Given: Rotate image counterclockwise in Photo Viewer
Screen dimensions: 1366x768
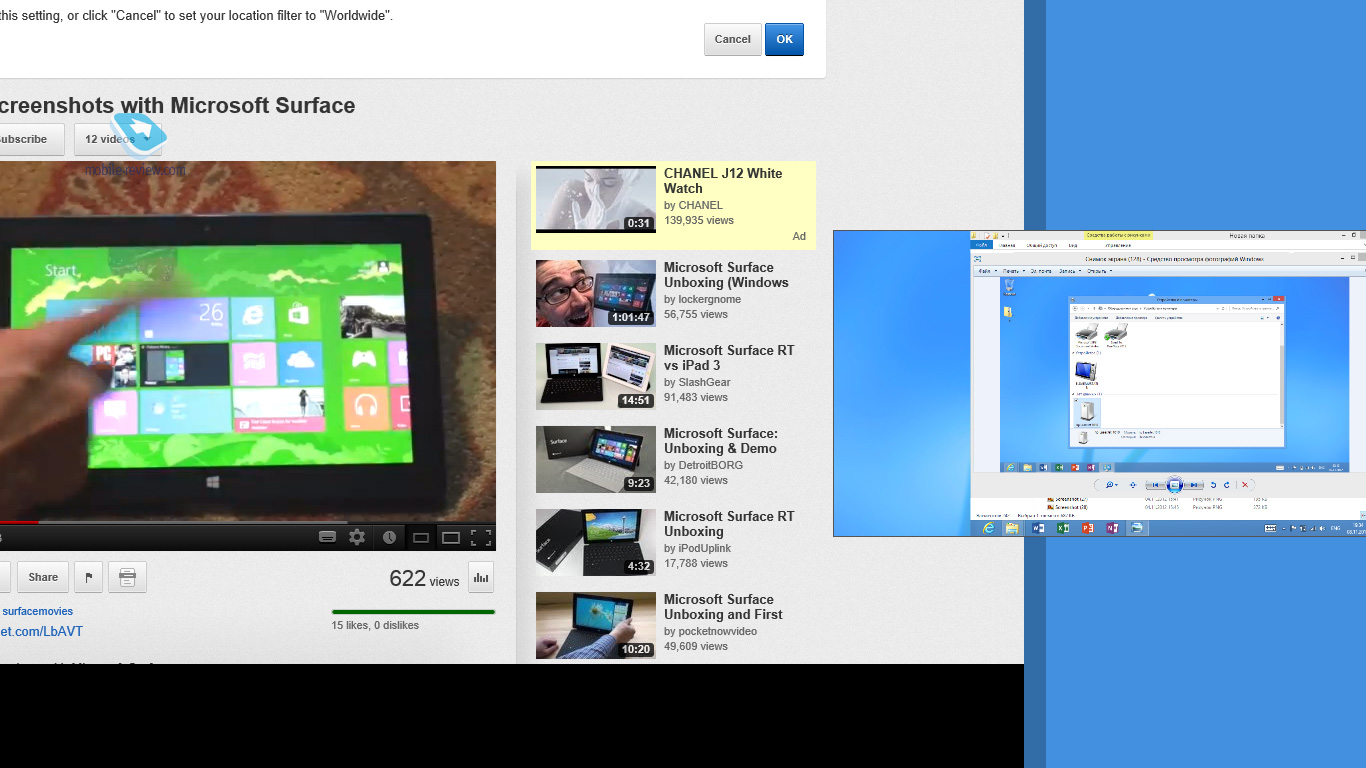Looking at the screenshot, I should pos(1213,485).
